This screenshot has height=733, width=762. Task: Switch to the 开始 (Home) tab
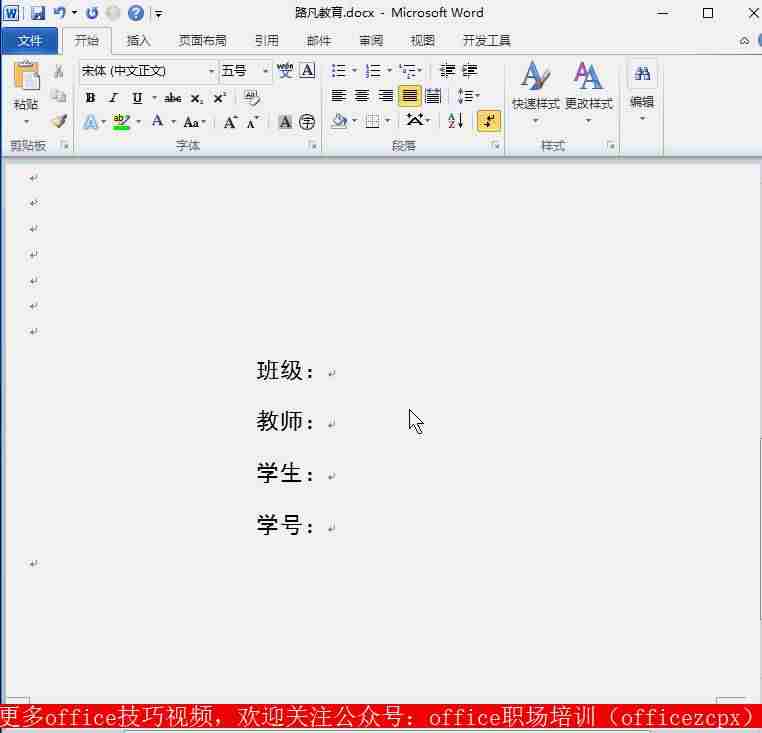(87, 40)
